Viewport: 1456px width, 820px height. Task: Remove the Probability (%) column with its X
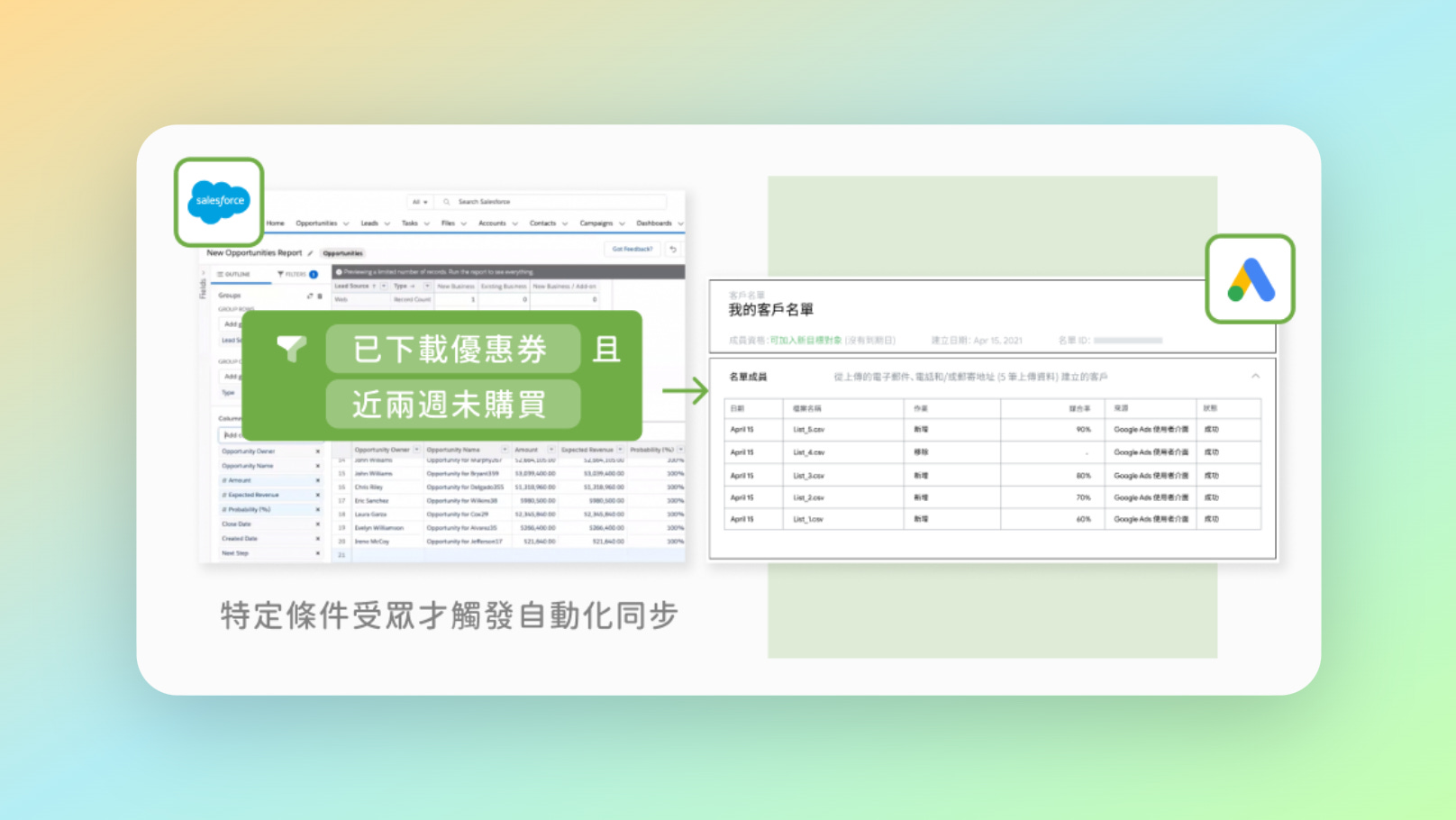(317, 509)
